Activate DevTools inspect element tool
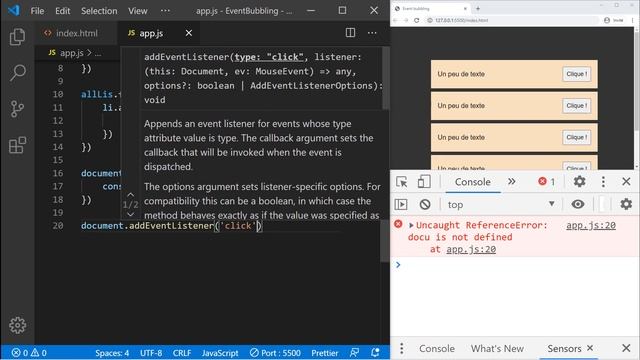640x360 pixels. point(402,182)
